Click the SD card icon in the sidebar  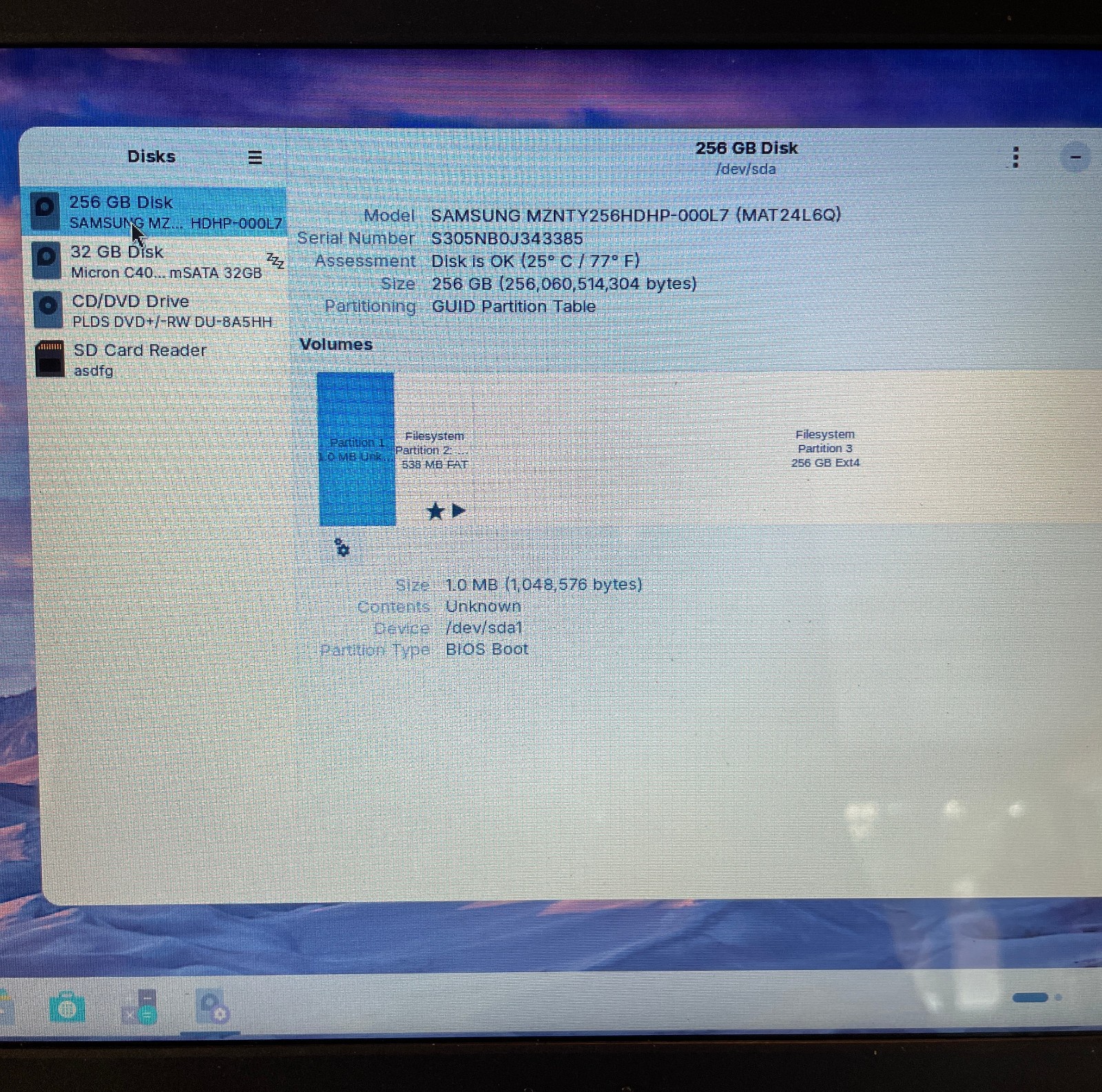(x=50, y=359)
